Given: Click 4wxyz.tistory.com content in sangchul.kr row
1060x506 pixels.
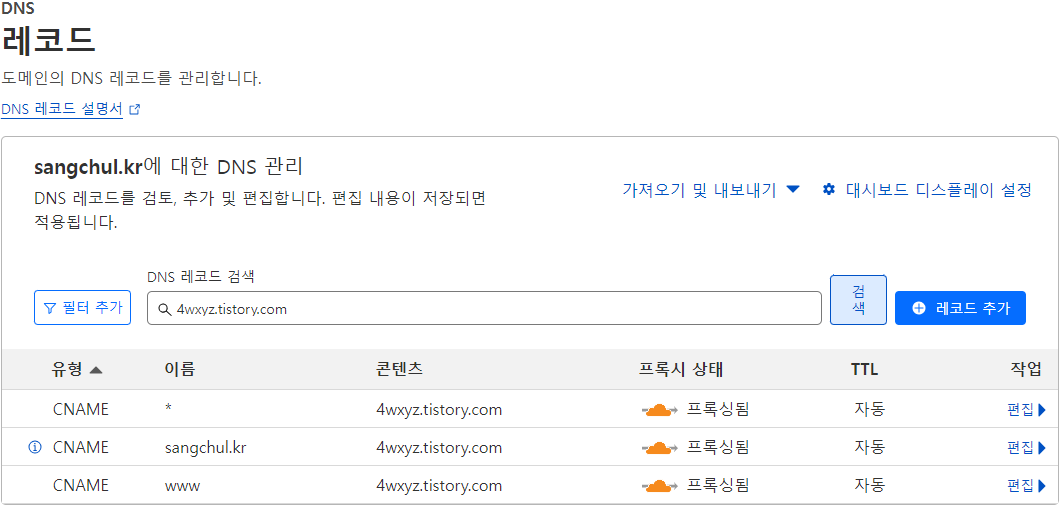Looking at the screenshot, I should (x=439, y=447).
